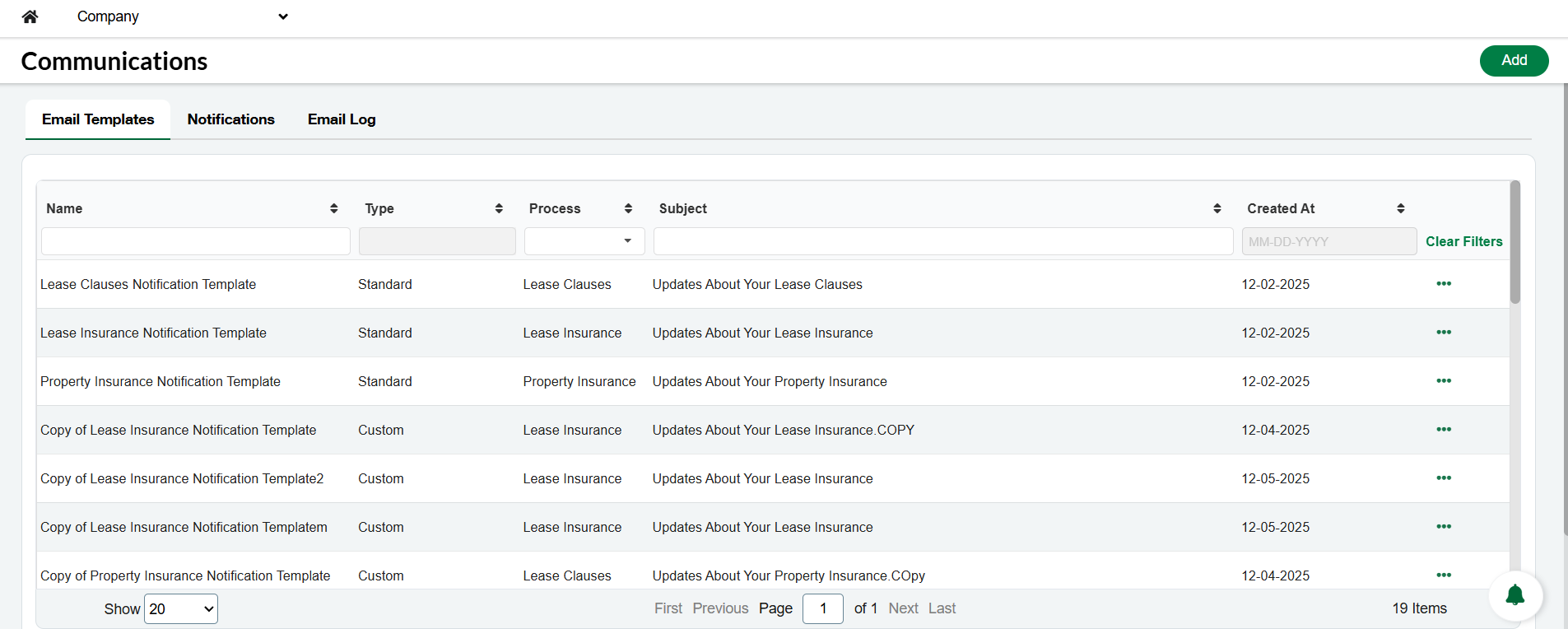Open the notification bell icon

pos(1515,595)
